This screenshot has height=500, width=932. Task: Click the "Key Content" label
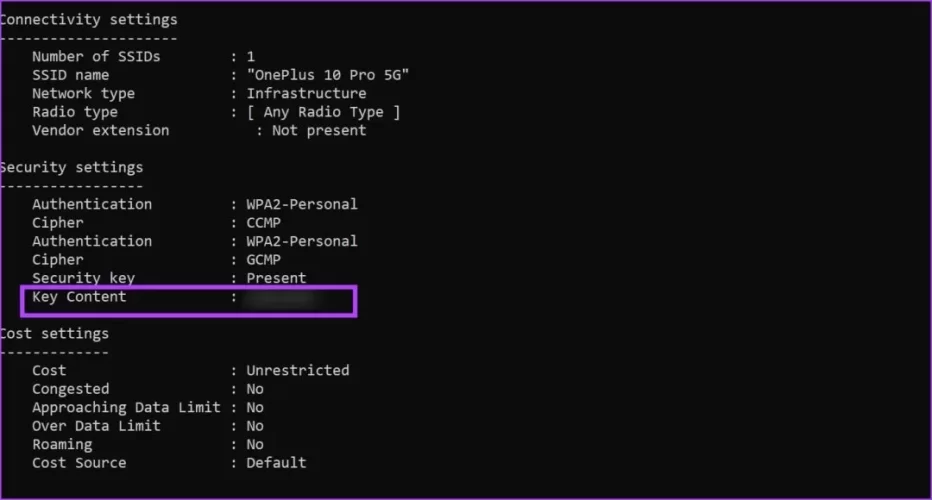79,297
